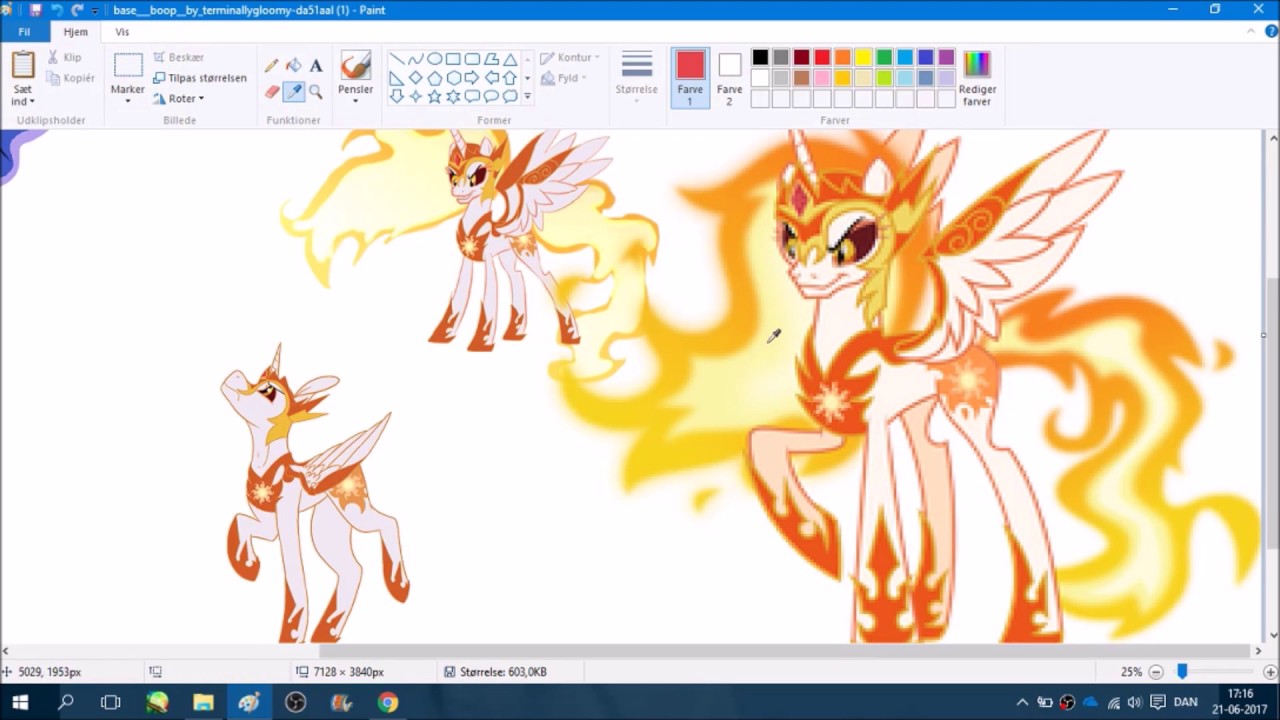Open File Explorer from the taskbar
This screenshot has height=720, width=1280.
click(203, 703)
